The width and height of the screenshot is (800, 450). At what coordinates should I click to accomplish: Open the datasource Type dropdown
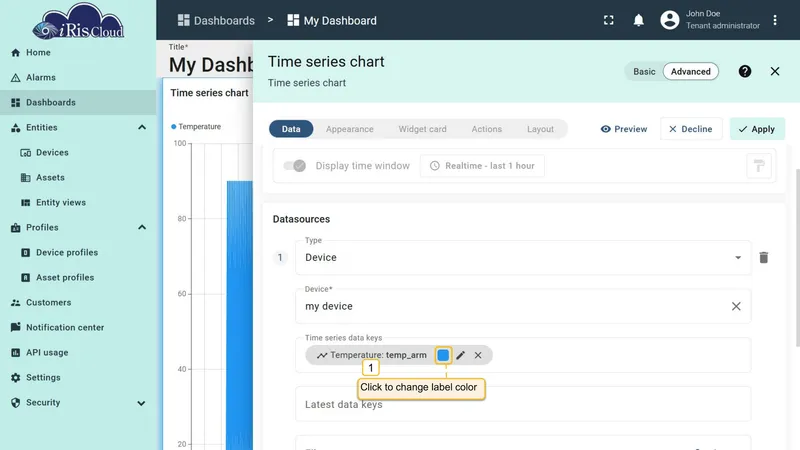pyautogui.click(x=523, y=258)
